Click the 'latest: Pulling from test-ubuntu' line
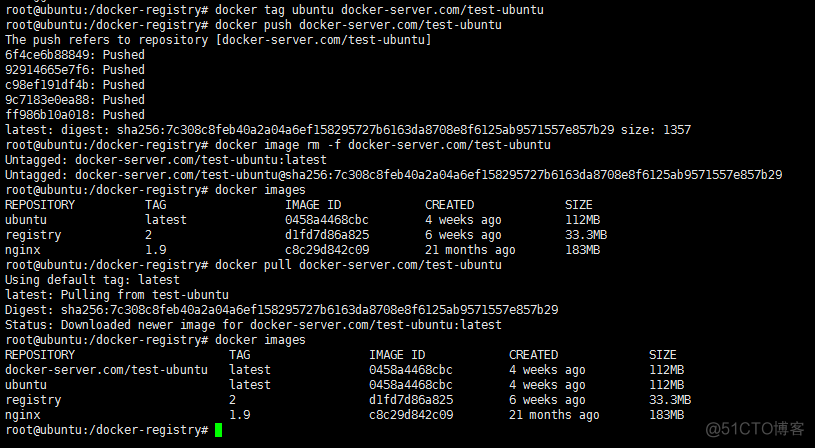This screenshot has width=815, height=448. coord(117,294)
